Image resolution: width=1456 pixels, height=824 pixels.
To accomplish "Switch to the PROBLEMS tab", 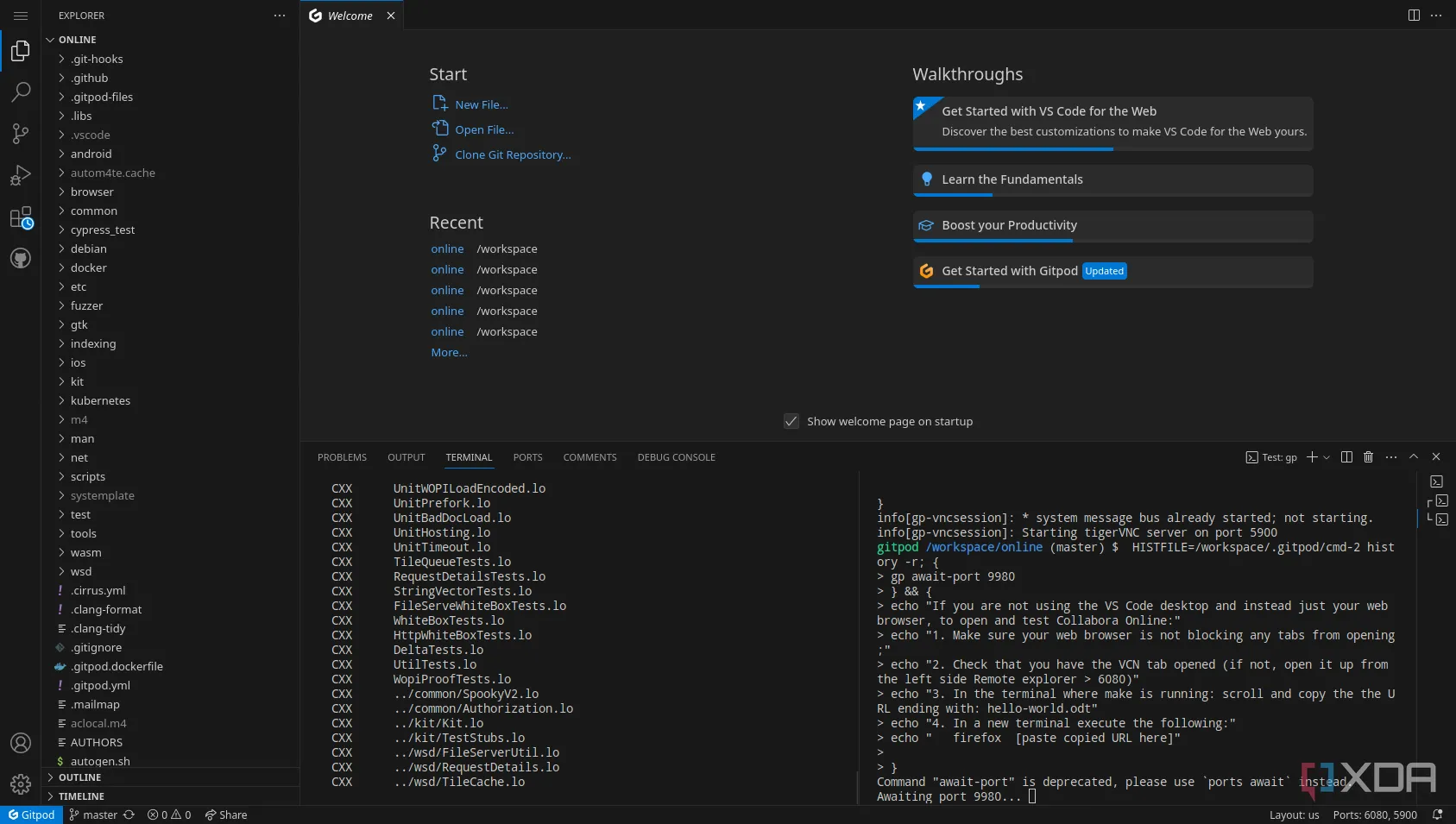I will tap(342, 457).
